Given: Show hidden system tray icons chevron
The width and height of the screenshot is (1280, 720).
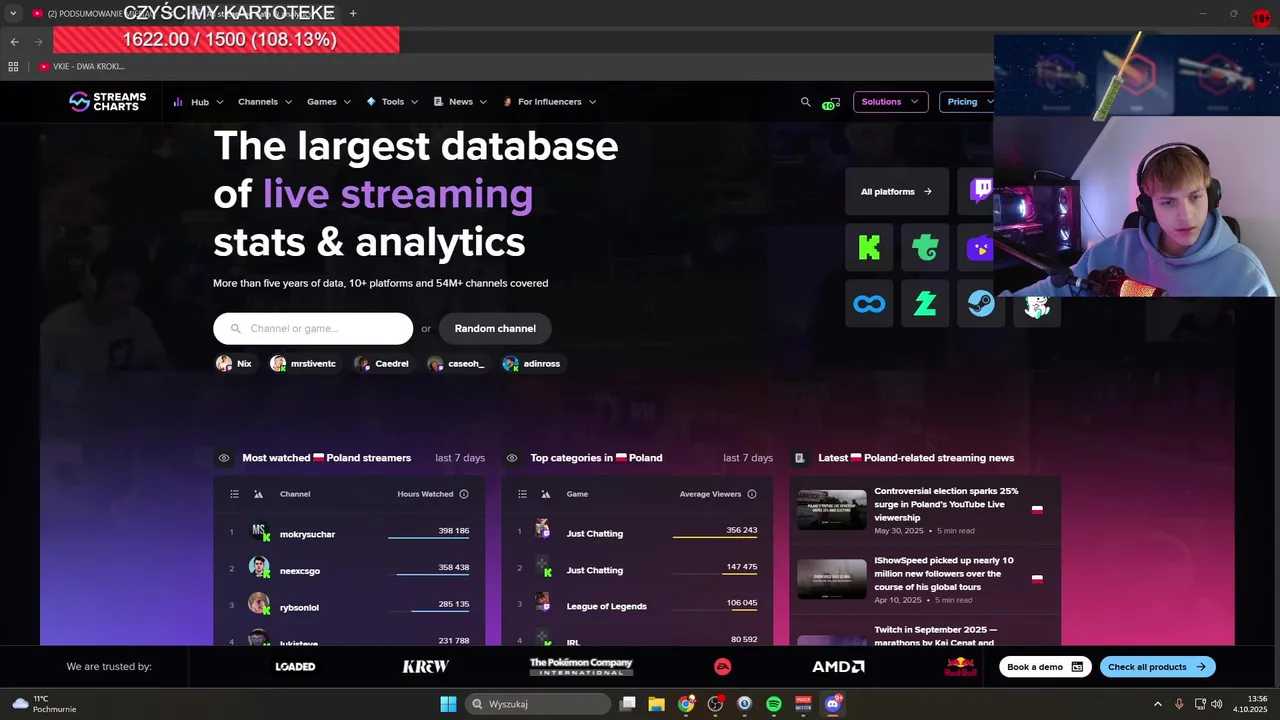Looking at the screenshot, I should point(1158,704).
